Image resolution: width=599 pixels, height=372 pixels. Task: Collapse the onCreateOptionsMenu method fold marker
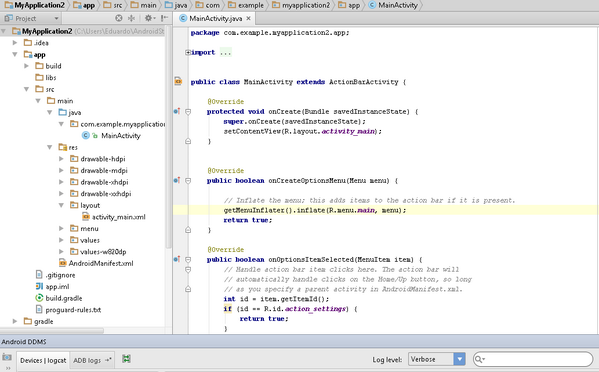click(188, 180)
